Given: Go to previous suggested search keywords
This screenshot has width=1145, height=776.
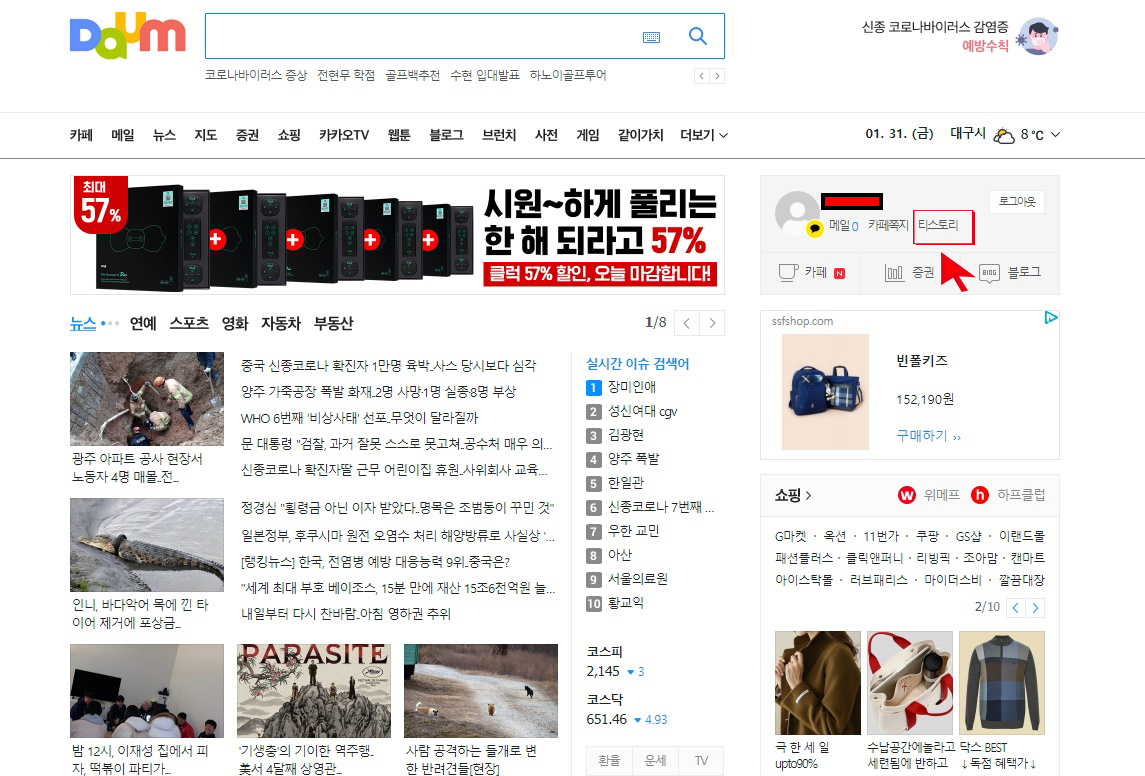Looking at the screenshot, I should pyautogui.click(x=701, y=76).
